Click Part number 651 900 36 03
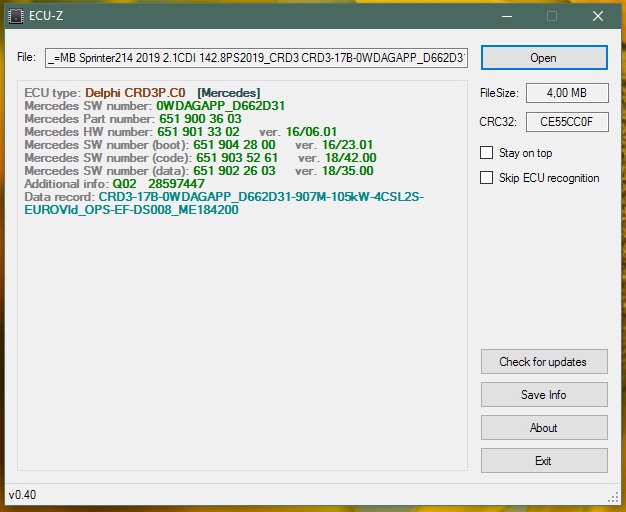Viewport: 626px width, 512px height. point(200,119)
